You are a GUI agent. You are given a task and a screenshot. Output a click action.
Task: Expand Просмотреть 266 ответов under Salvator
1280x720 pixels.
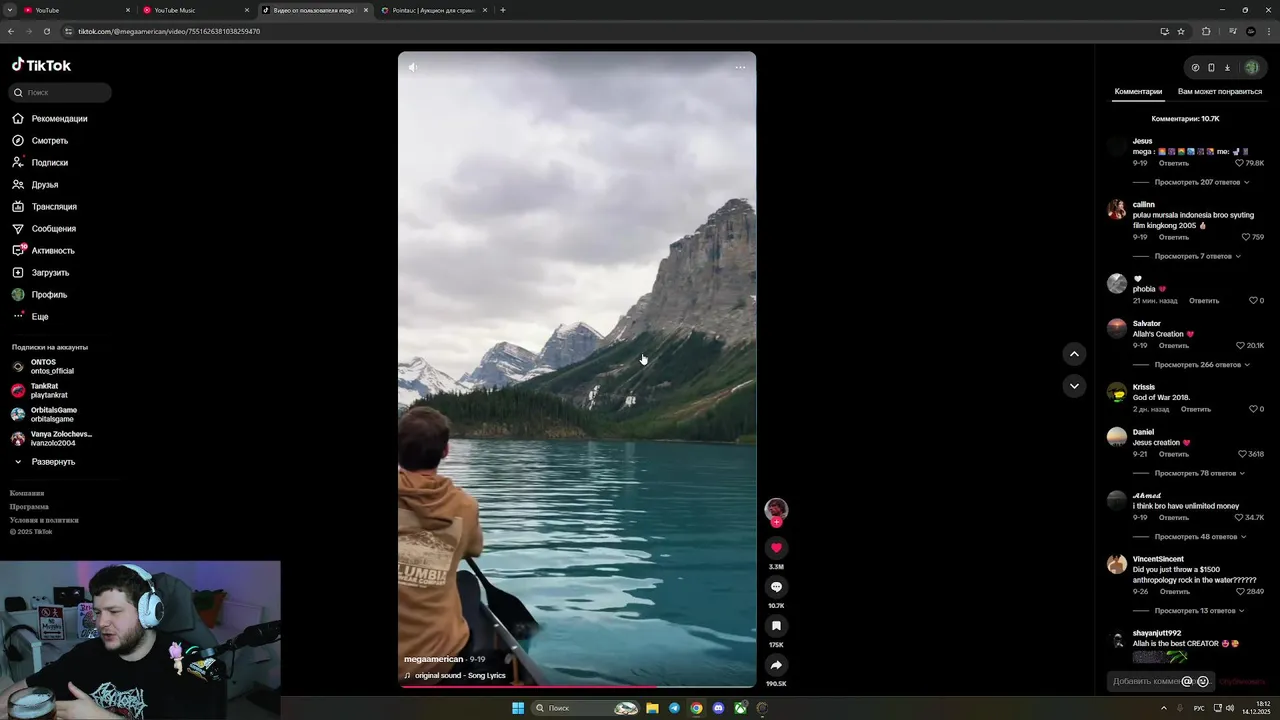click(x=1201, y=365)
